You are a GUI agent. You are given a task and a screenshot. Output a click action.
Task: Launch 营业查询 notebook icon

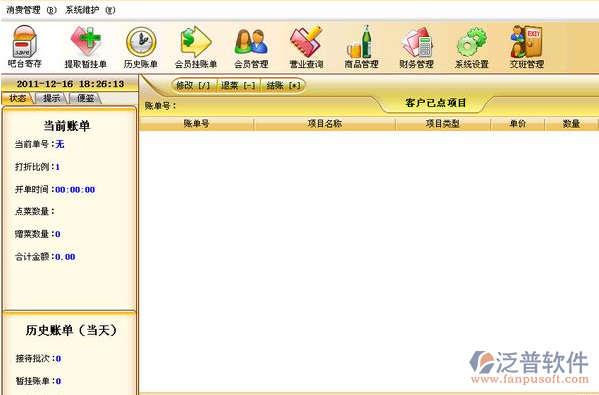(x=306, y=41)
